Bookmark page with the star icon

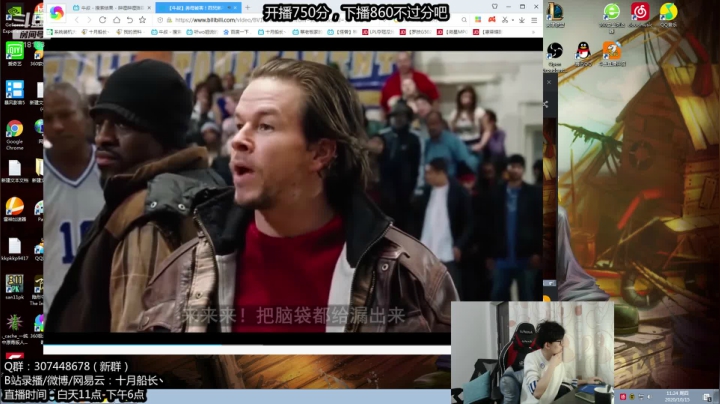click(142, 20)
